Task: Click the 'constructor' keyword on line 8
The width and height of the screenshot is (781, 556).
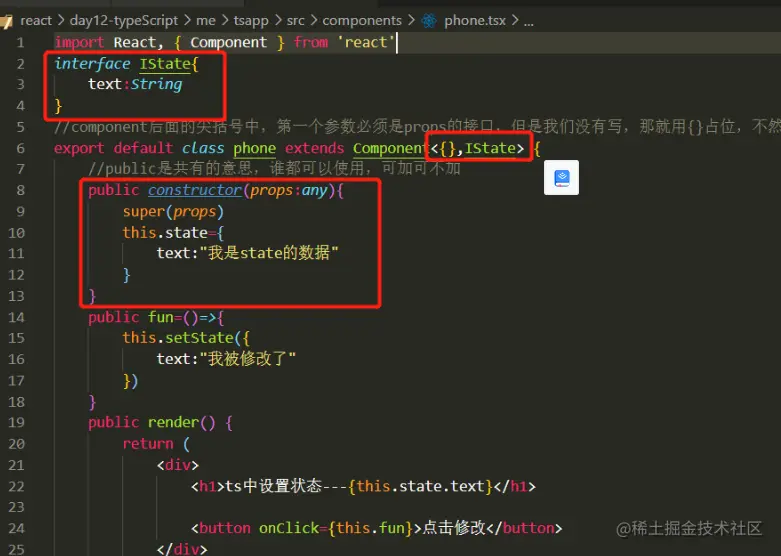Action: coord(195,190)
